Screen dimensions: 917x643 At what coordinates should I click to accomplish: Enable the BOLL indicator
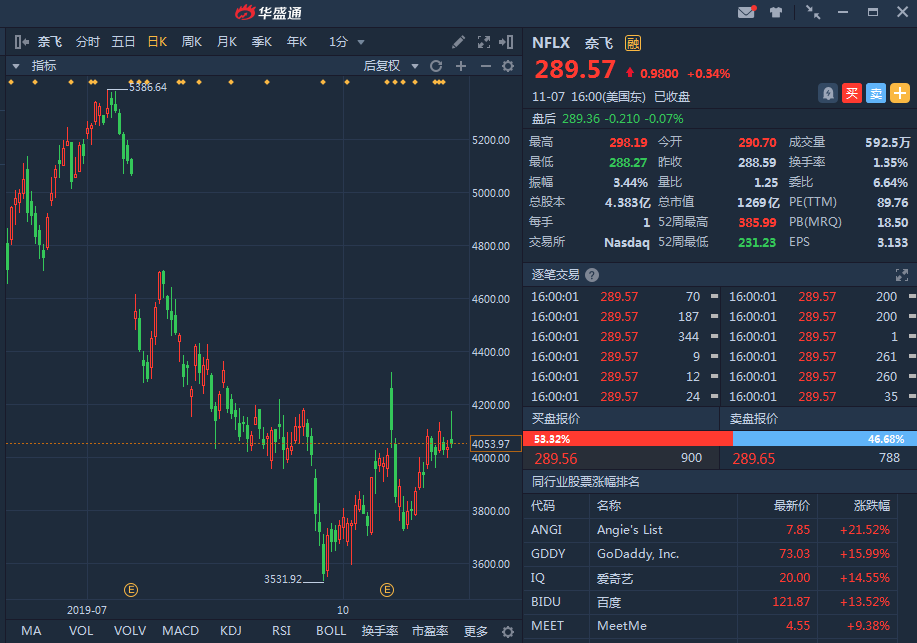click(331, 631)
